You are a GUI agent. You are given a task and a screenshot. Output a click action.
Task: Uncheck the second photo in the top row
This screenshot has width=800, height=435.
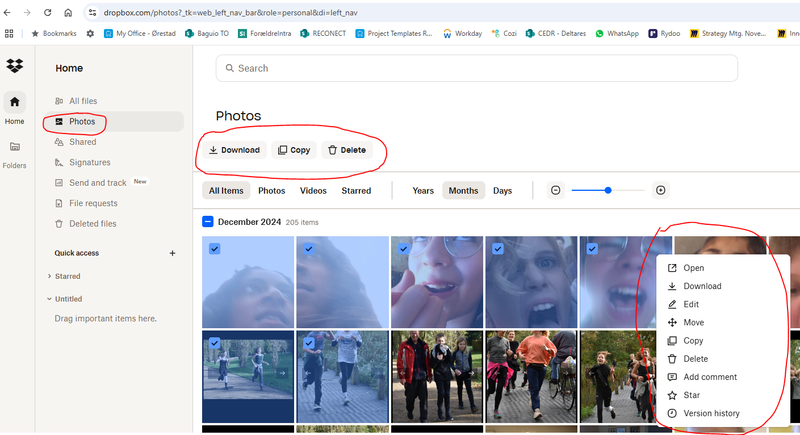pyautogui.click(x=309, y=249)
